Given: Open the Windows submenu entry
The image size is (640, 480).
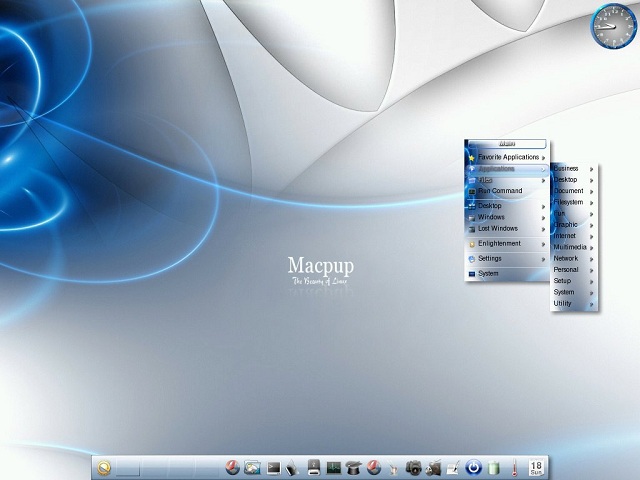Looking at the screenshot, I should [x=507, y=217].
